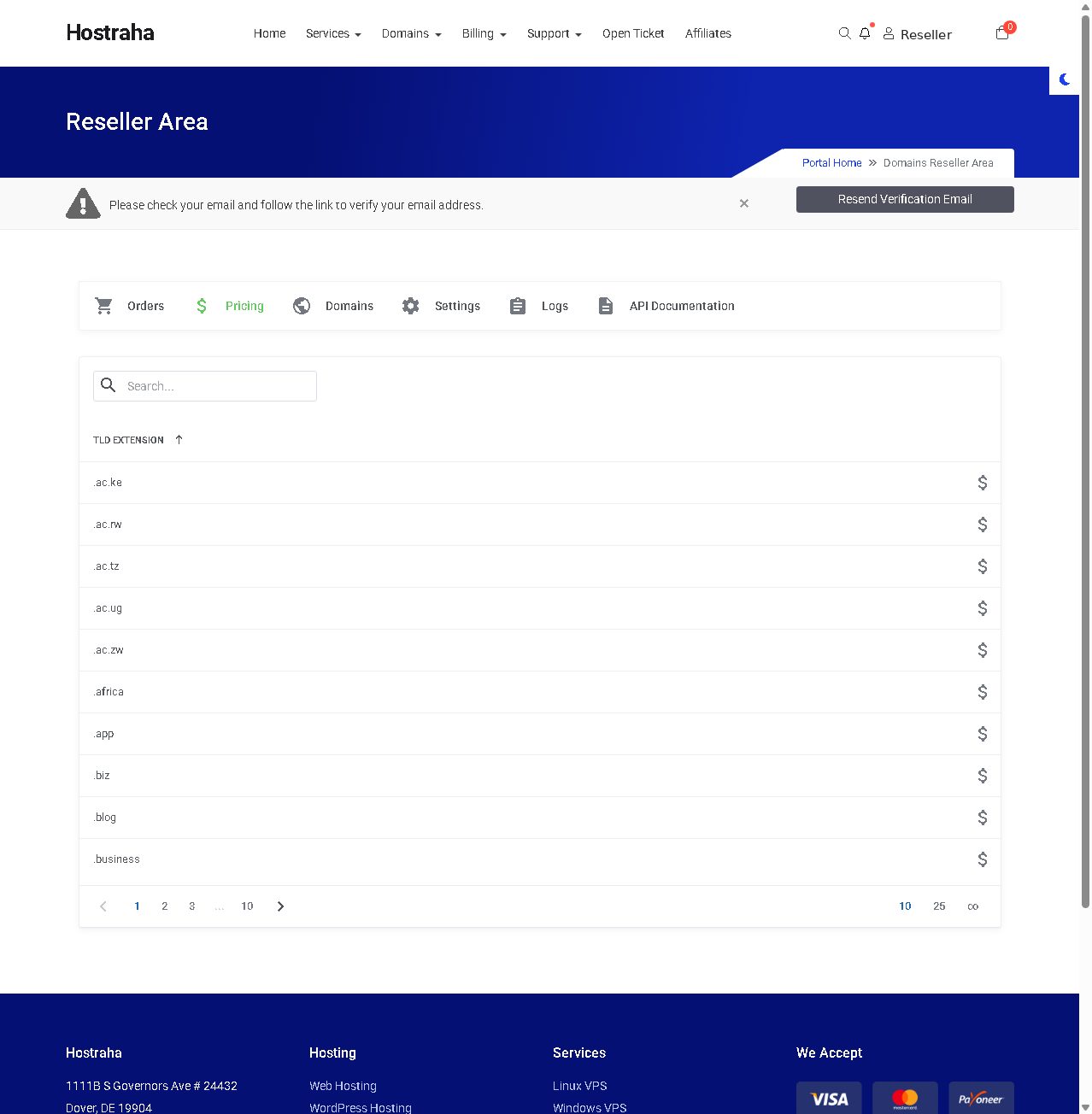Click Open Ticket in navigation
The height and width of the screenshot is (1114, 1092).
click(633, 33)
